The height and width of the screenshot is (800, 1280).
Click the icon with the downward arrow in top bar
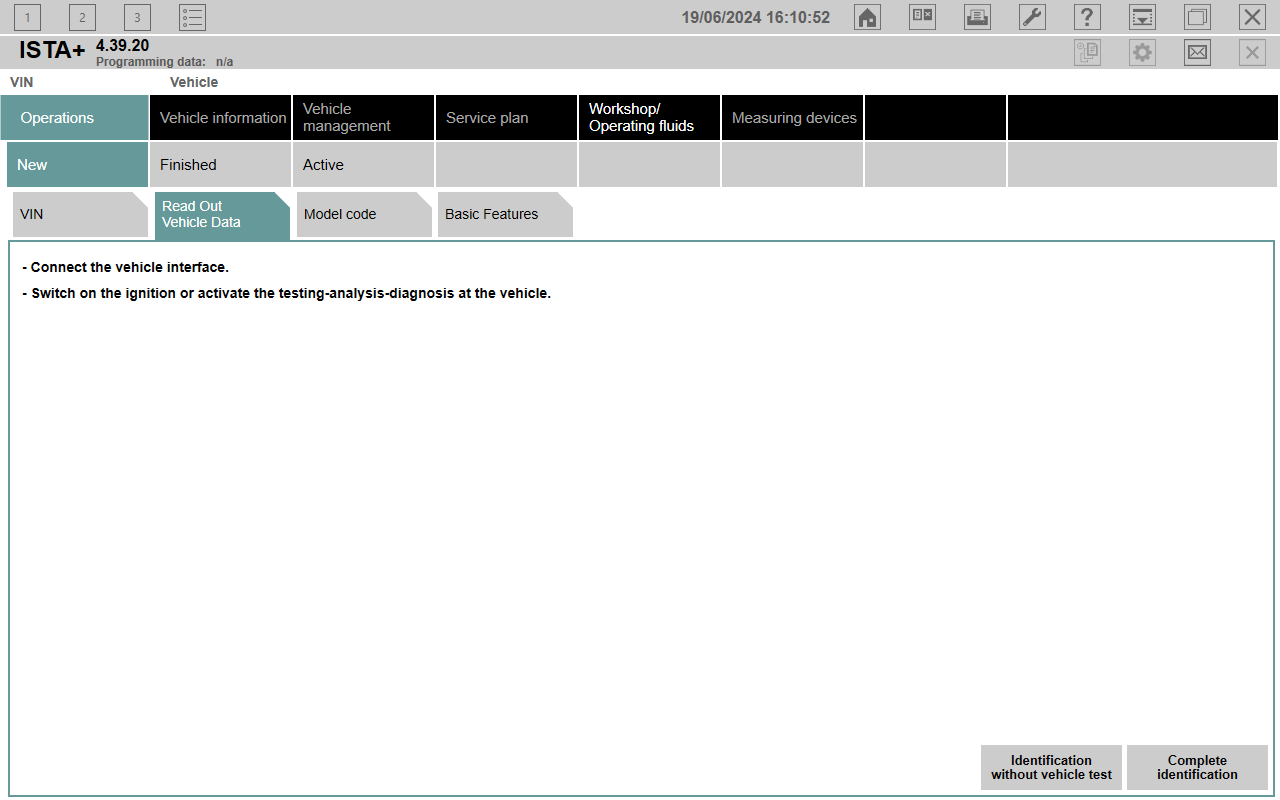point(1142,17)
